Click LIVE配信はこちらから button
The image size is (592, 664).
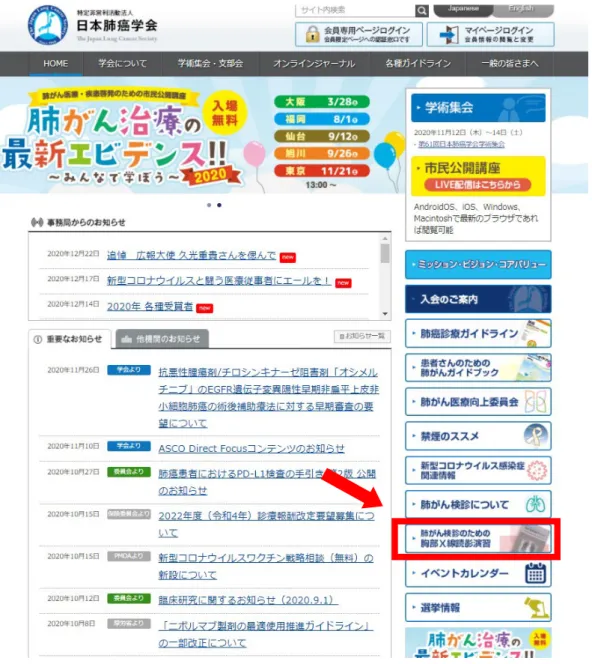coord(477,185)
